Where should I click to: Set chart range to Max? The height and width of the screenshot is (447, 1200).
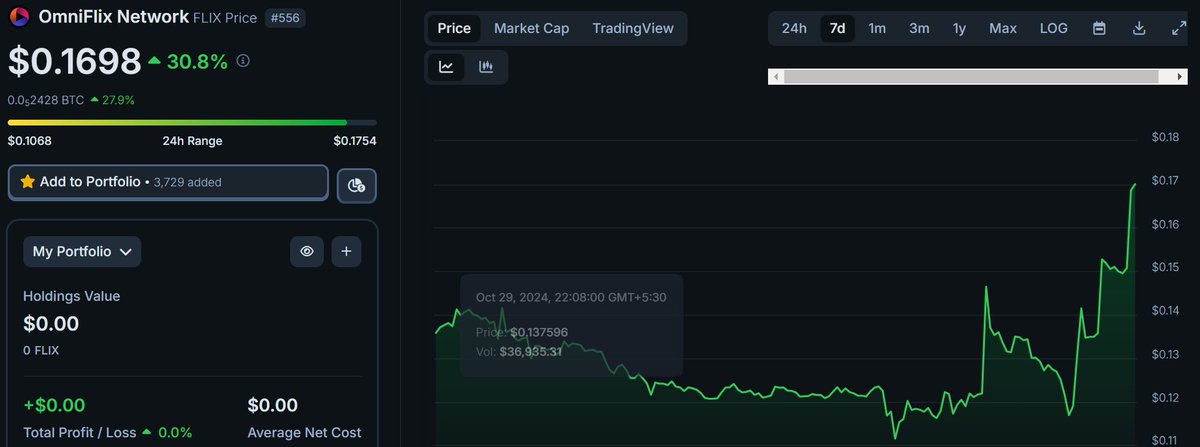coord(1003,28)
